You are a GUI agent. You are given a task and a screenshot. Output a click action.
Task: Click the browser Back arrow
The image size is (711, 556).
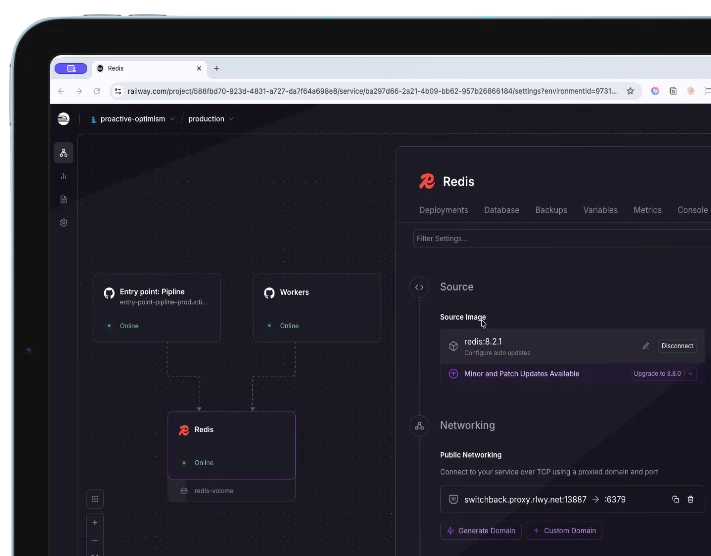[61, 91]
